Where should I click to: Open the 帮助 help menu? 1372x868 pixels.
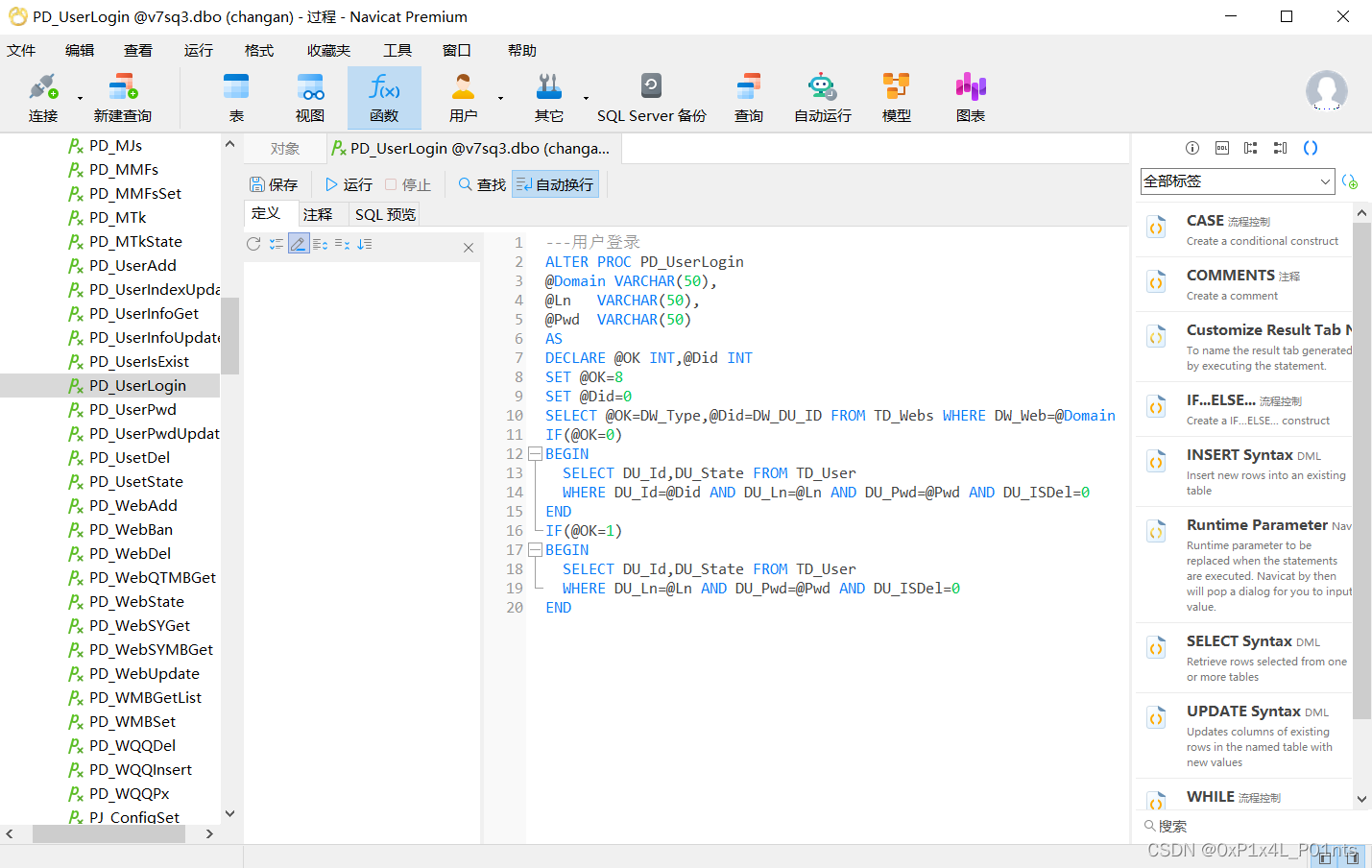pos(522,50)
